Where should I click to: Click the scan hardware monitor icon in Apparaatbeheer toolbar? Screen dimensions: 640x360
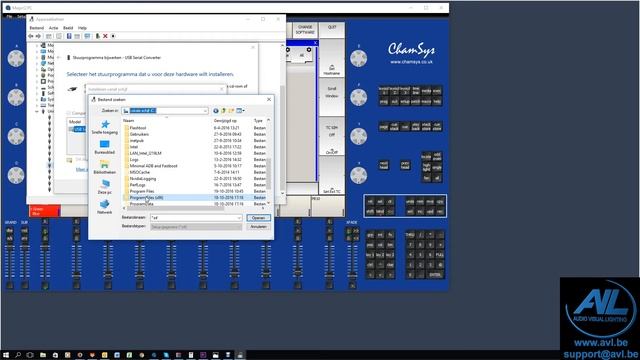pyautogui.click(x=87, y=36)
